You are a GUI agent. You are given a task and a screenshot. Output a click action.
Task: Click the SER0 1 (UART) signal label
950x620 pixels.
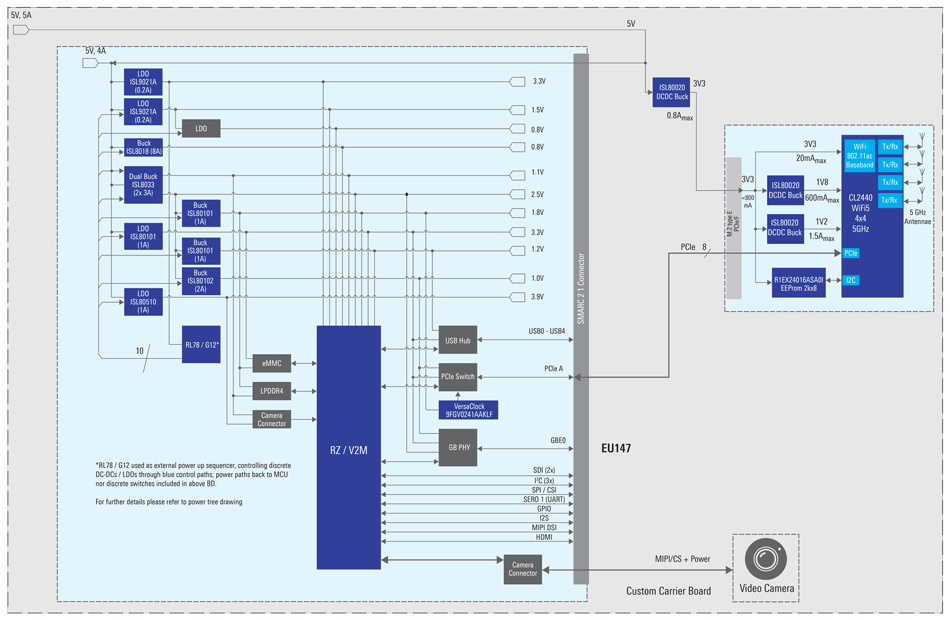pyautogui.click(x=544, y=499)
